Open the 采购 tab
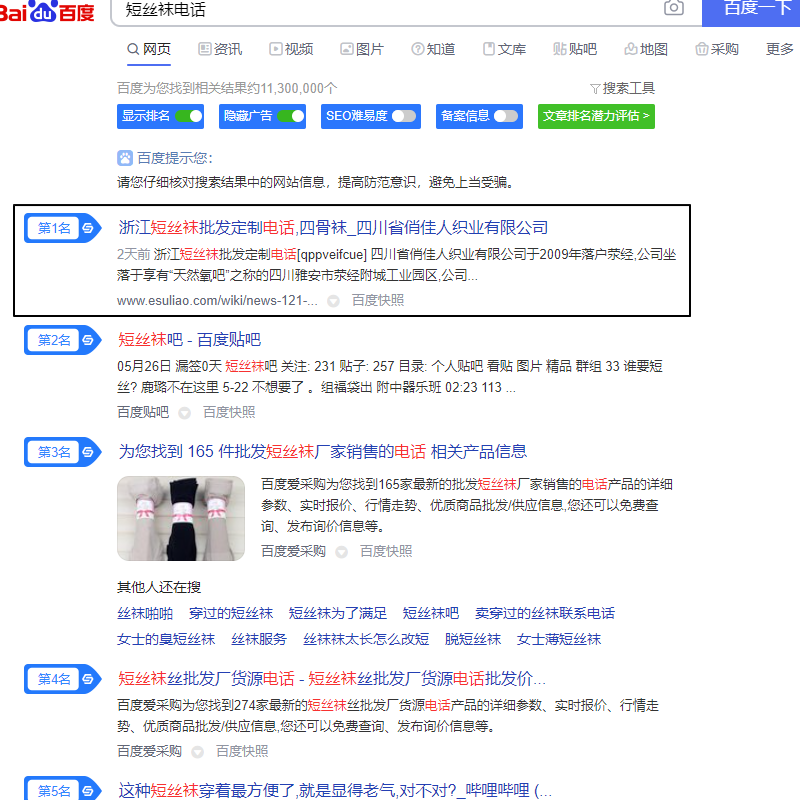The image size is (800, 800). click(x=717, y=49)
